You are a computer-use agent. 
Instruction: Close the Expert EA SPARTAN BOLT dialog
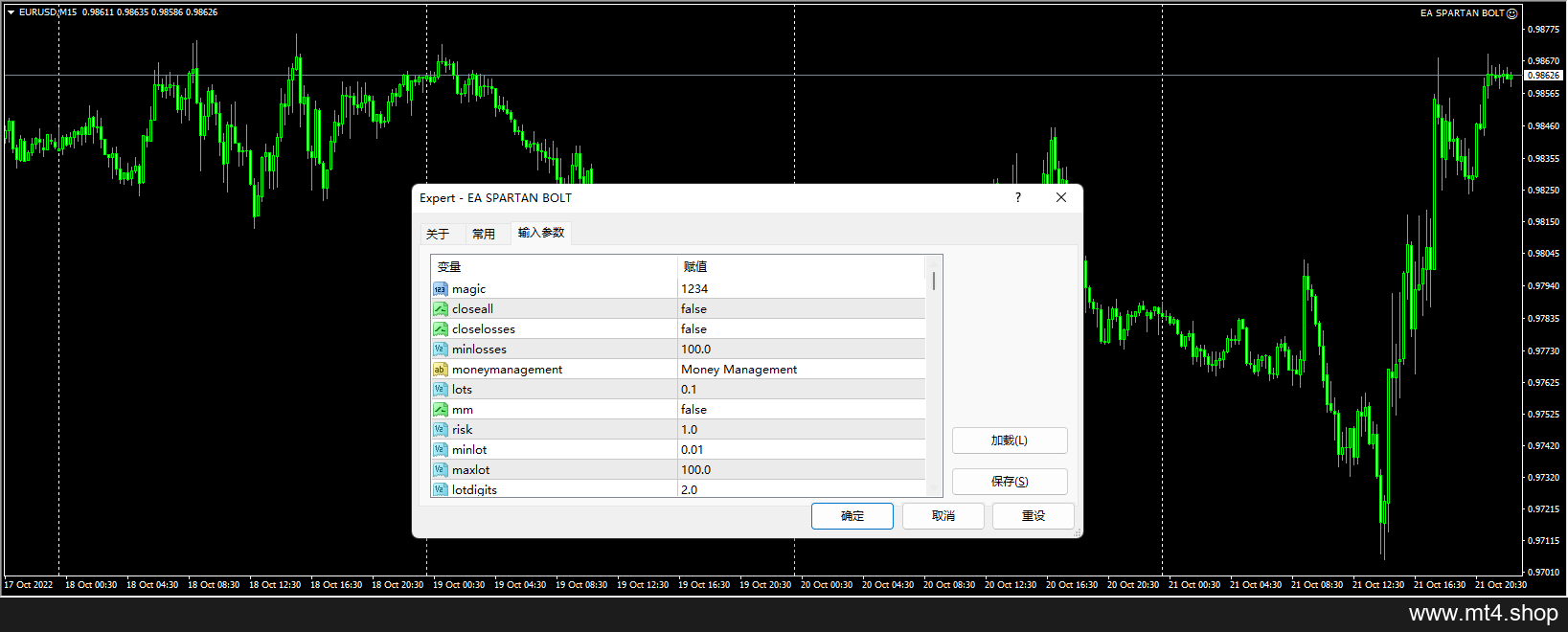pyautogui.click(x=1061, y=197)
